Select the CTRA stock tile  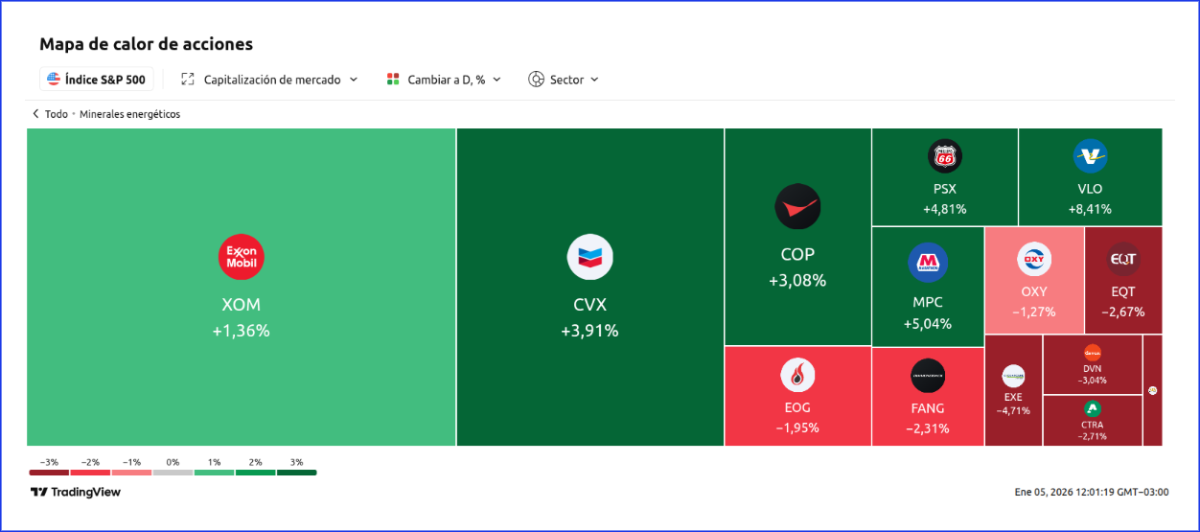click(x=1092, y=421)
